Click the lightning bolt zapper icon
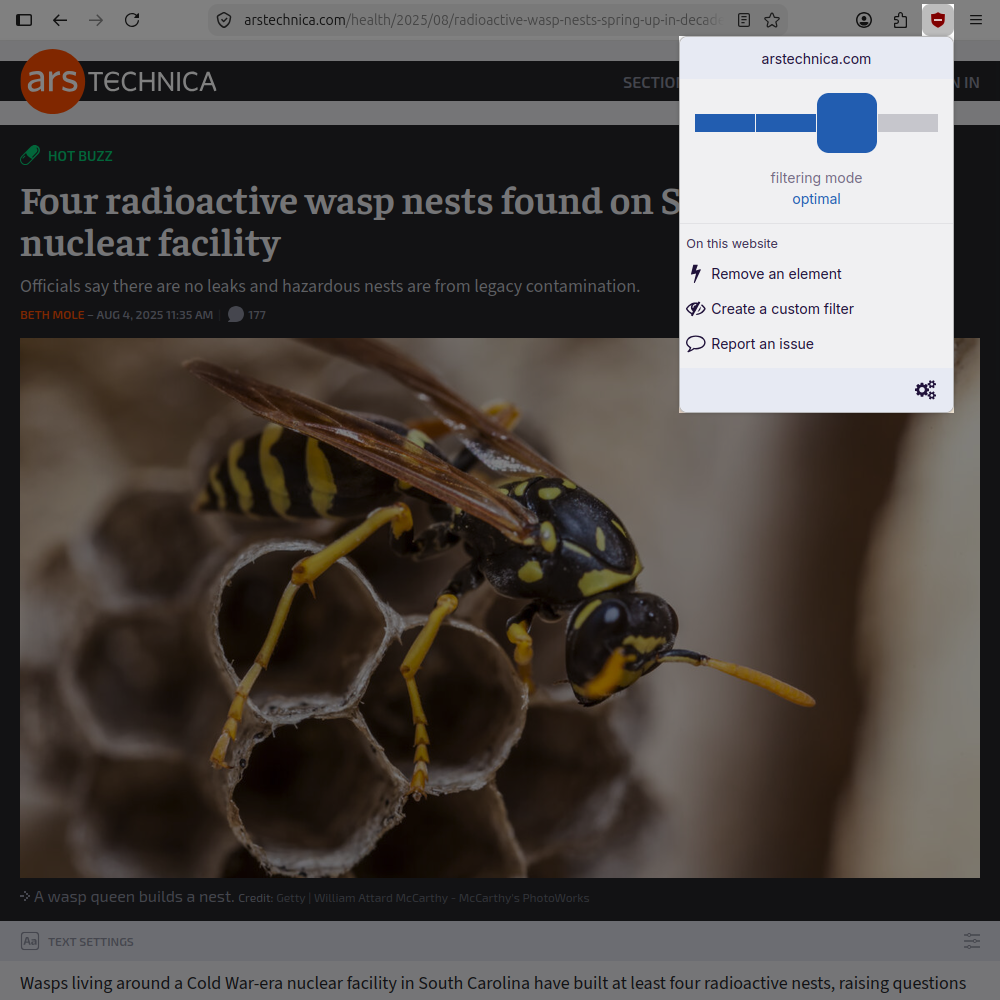 [696, 274]
